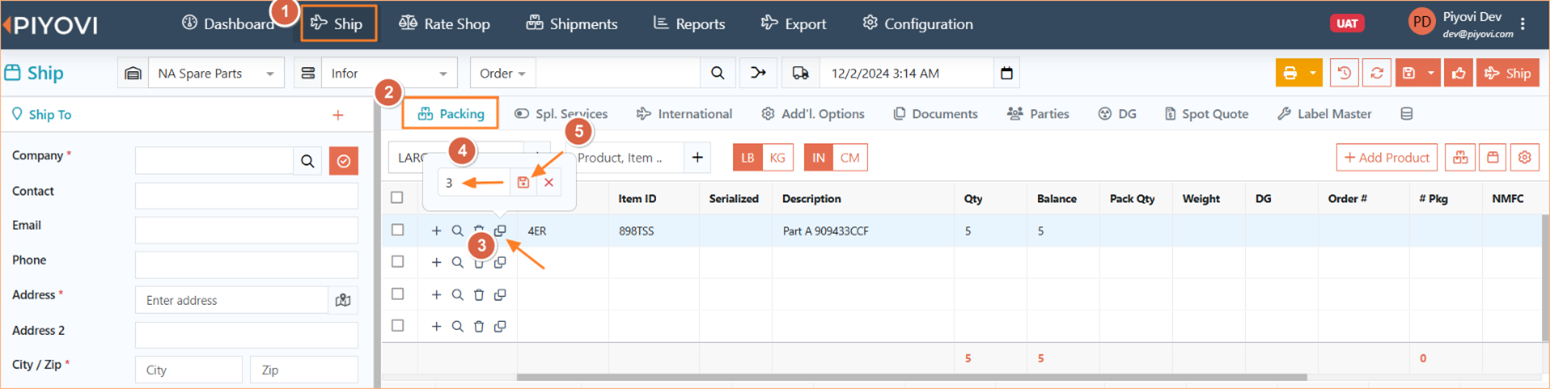Search companies with the Company lookup icon

coord(308,160)
